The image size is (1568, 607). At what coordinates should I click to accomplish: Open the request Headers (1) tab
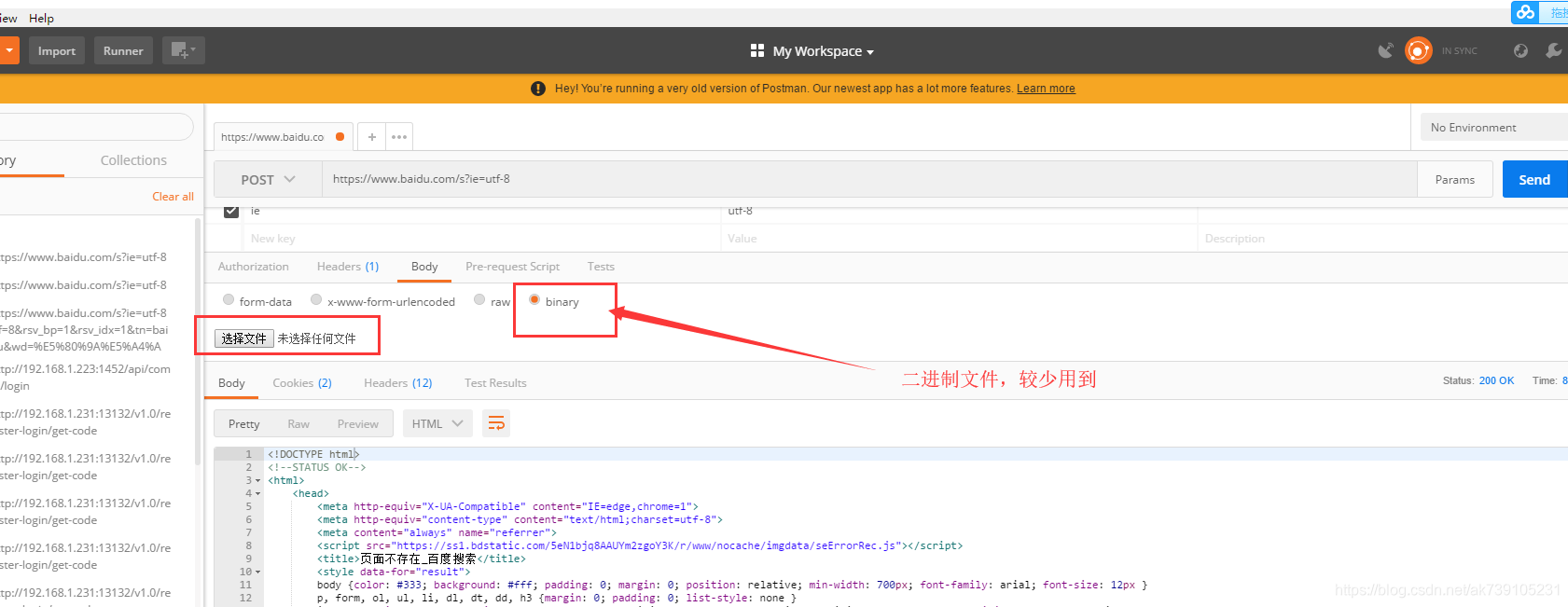(348, 267)
